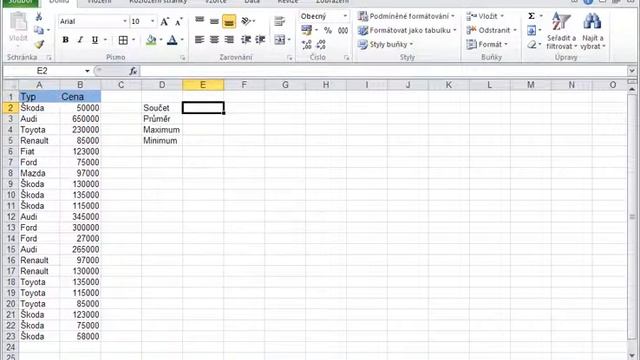Expand Formátovat jako tabulku menu
The width and height of the screenshot is (640, 360).
click(407, 30)
